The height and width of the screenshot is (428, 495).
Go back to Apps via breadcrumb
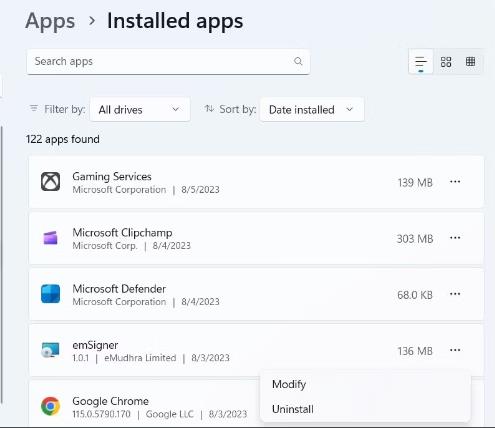[50, 21]
